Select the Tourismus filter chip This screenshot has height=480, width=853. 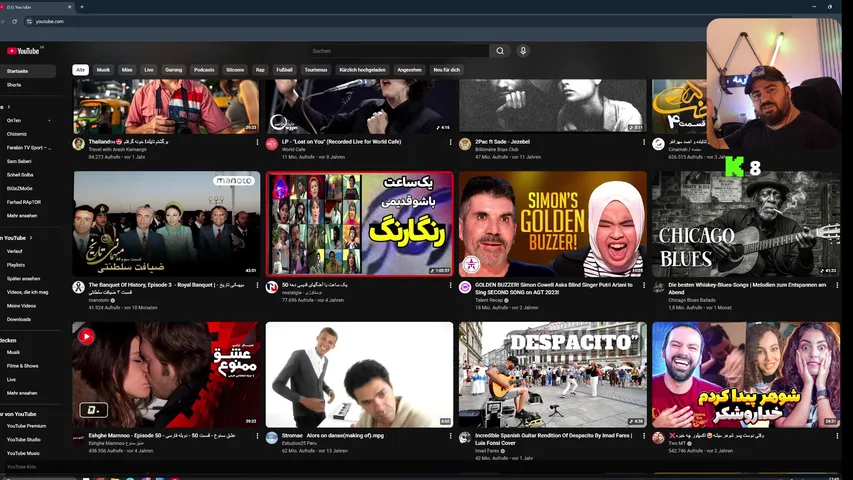pyautogui.click(x=316, y=70)
